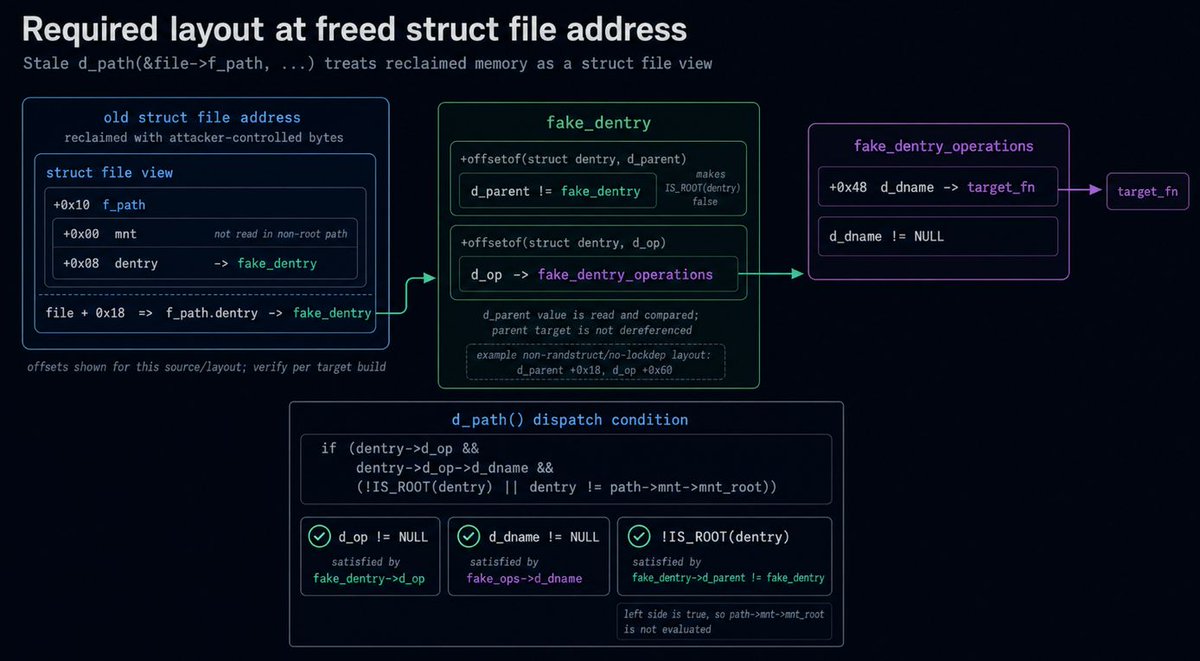
Task: Click the title 'Required layout at freed struct file address'
Action: pyautogui.click(x=354, y=29)
